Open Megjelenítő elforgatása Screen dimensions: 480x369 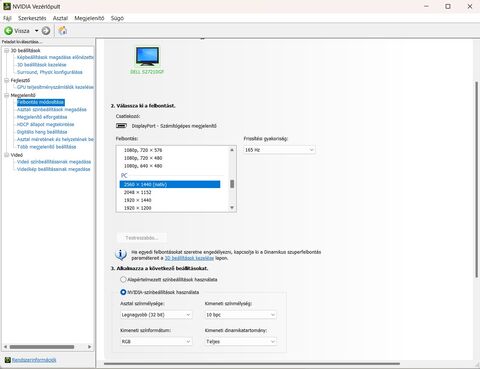pos(42,117)
